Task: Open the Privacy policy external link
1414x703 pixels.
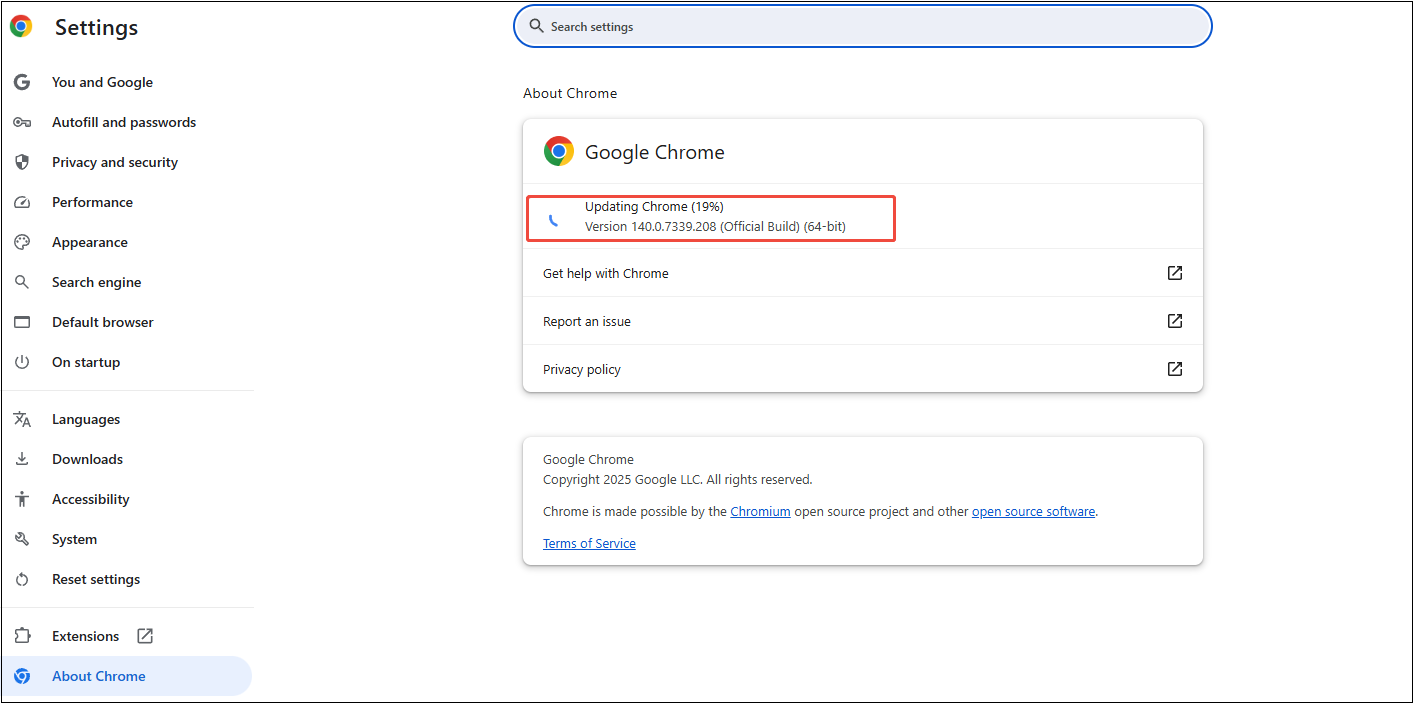Action: click(1173, 368)
